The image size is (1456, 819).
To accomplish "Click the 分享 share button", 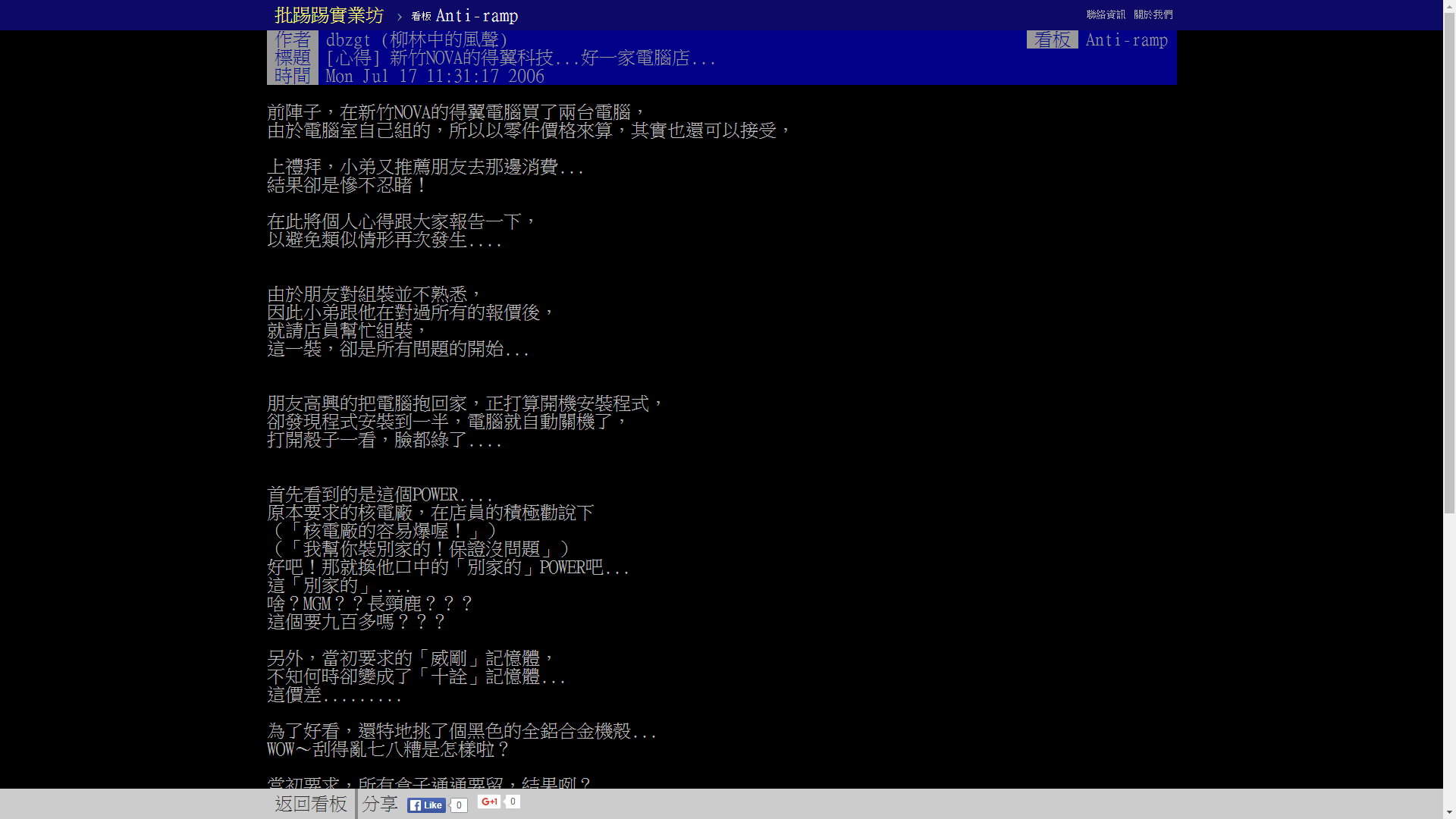I will [380, 805].
